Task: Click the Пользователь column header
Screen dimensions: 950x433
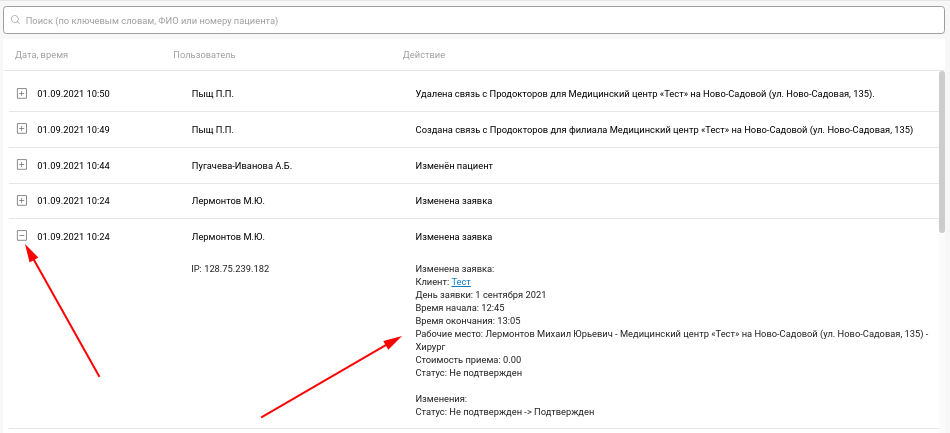Action: pyautogui.click(x=204, y=55)
